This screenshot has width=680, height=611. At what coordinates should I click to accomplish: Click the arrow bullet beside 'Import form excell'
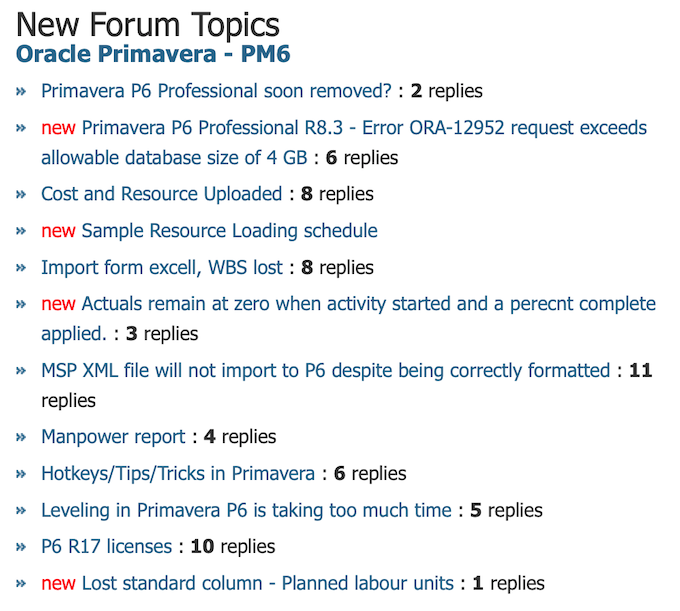(21, 268)
